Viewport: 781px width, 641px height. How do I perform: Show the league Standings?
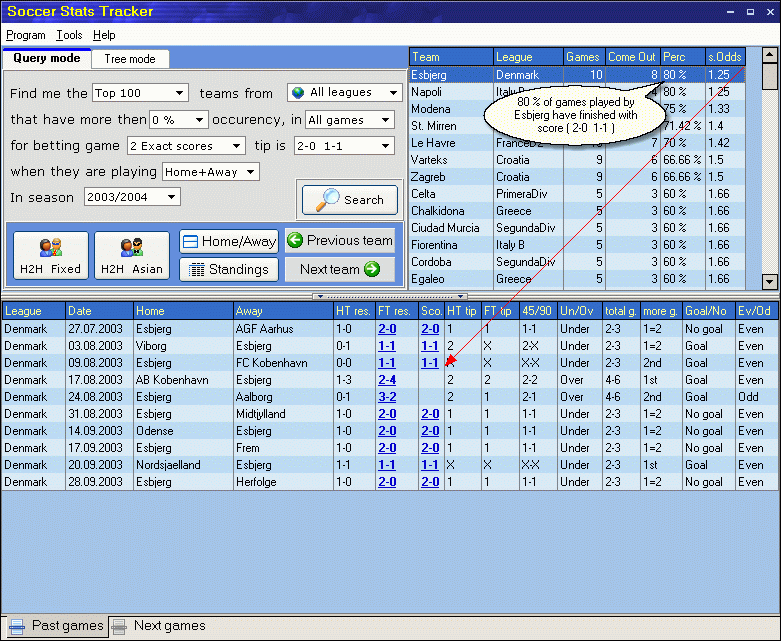(x=228, y=269)
